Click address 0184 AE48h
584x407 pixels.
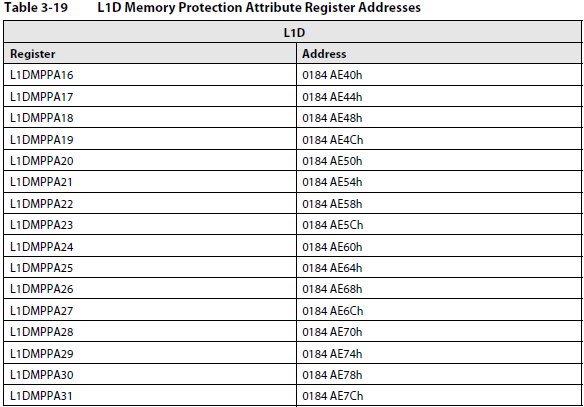click(332, 118)
